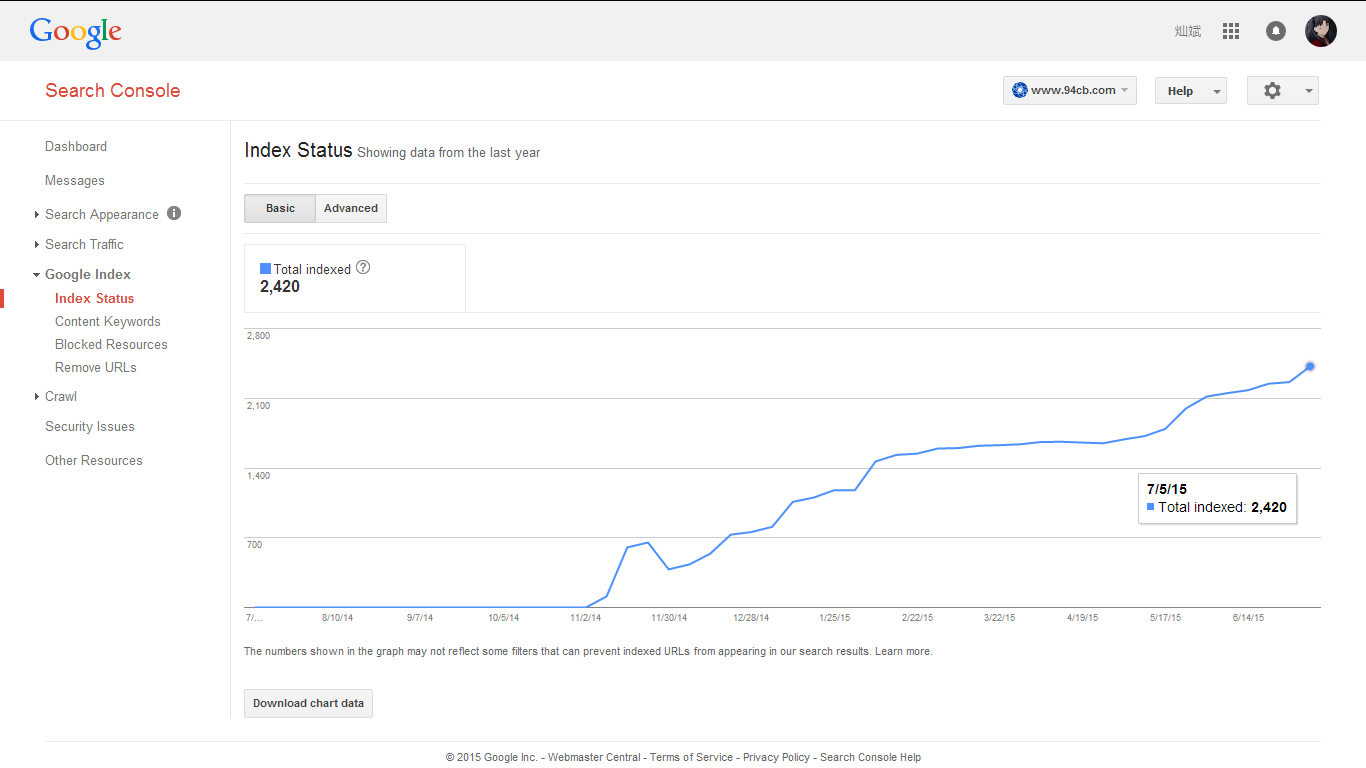Open the settings gear menu

(x=1272, y=90)
